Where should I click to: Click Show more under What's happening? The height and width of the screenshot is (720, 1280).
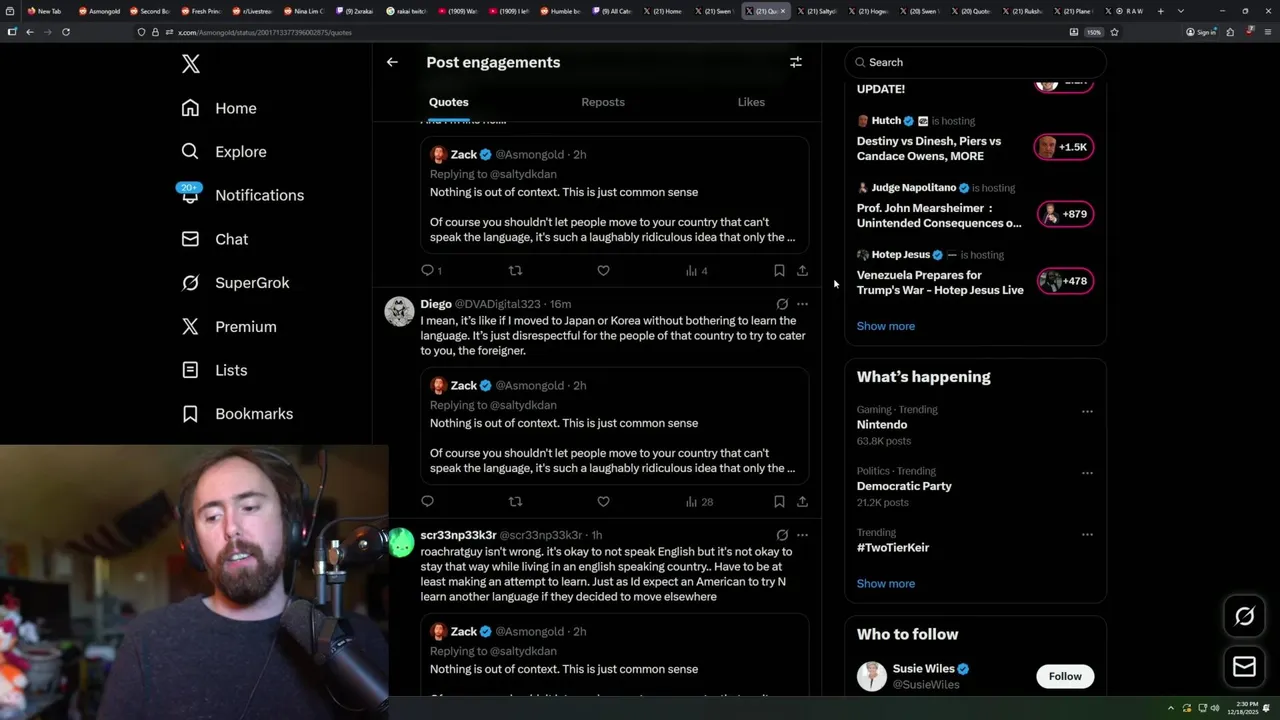click(885, 583)
